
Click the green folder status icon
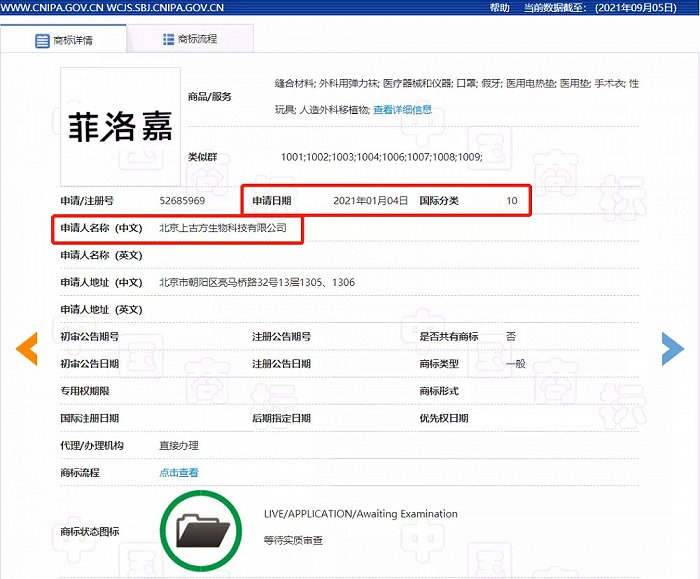(x=201, y=530)
